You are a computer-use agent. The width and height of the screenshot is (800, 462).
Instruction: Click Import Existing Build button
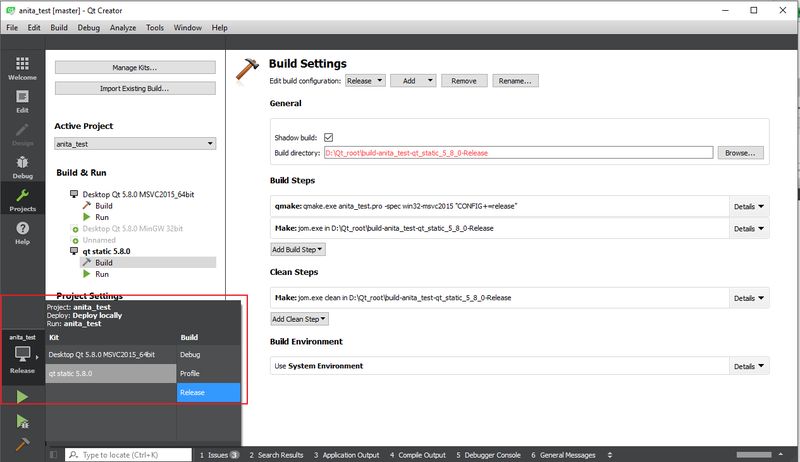pyautogui.click(x=135, y=88)
